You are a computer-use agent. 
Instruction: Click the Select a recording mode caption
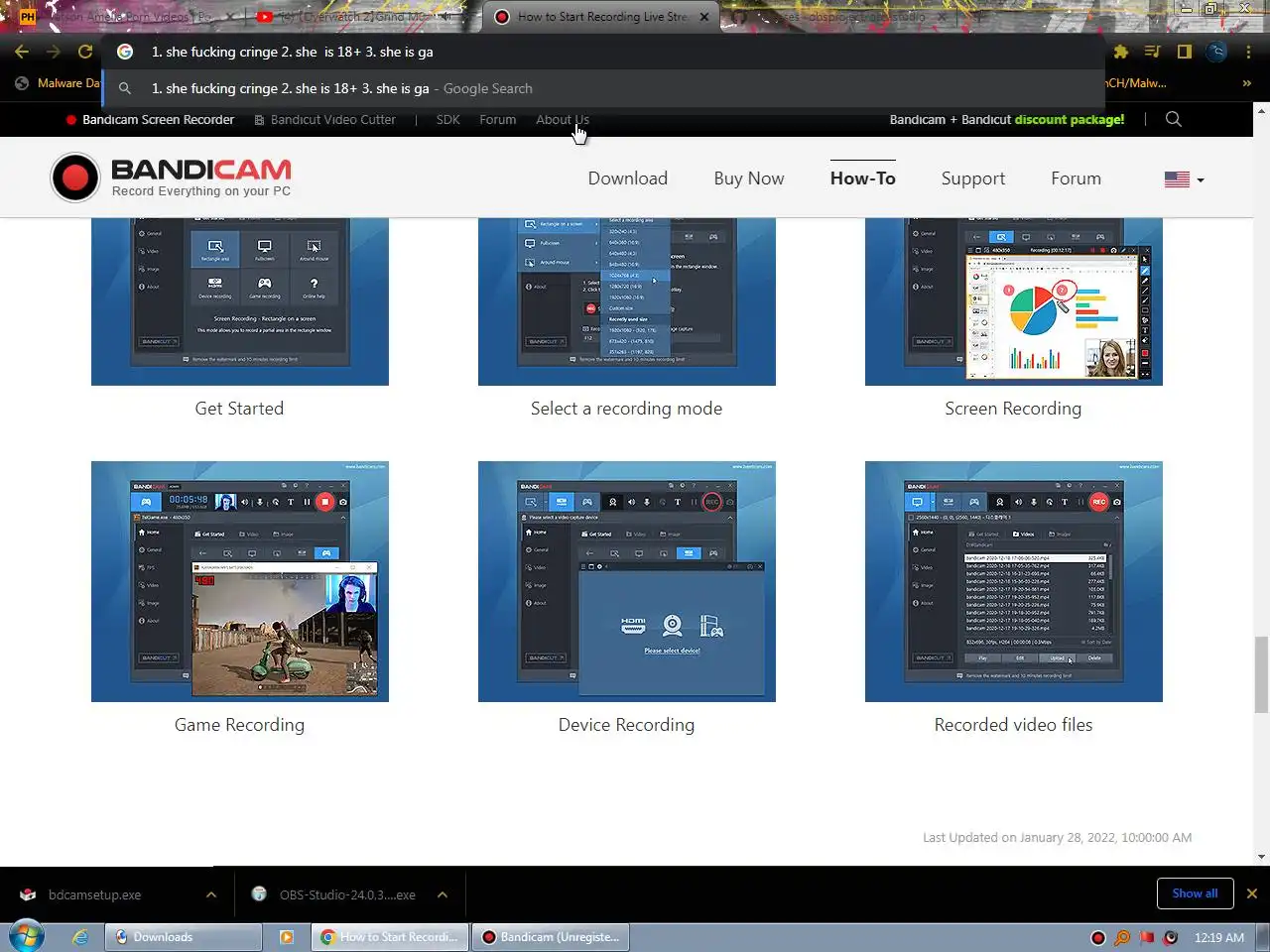pyautogui.click(x=626, y=409)
